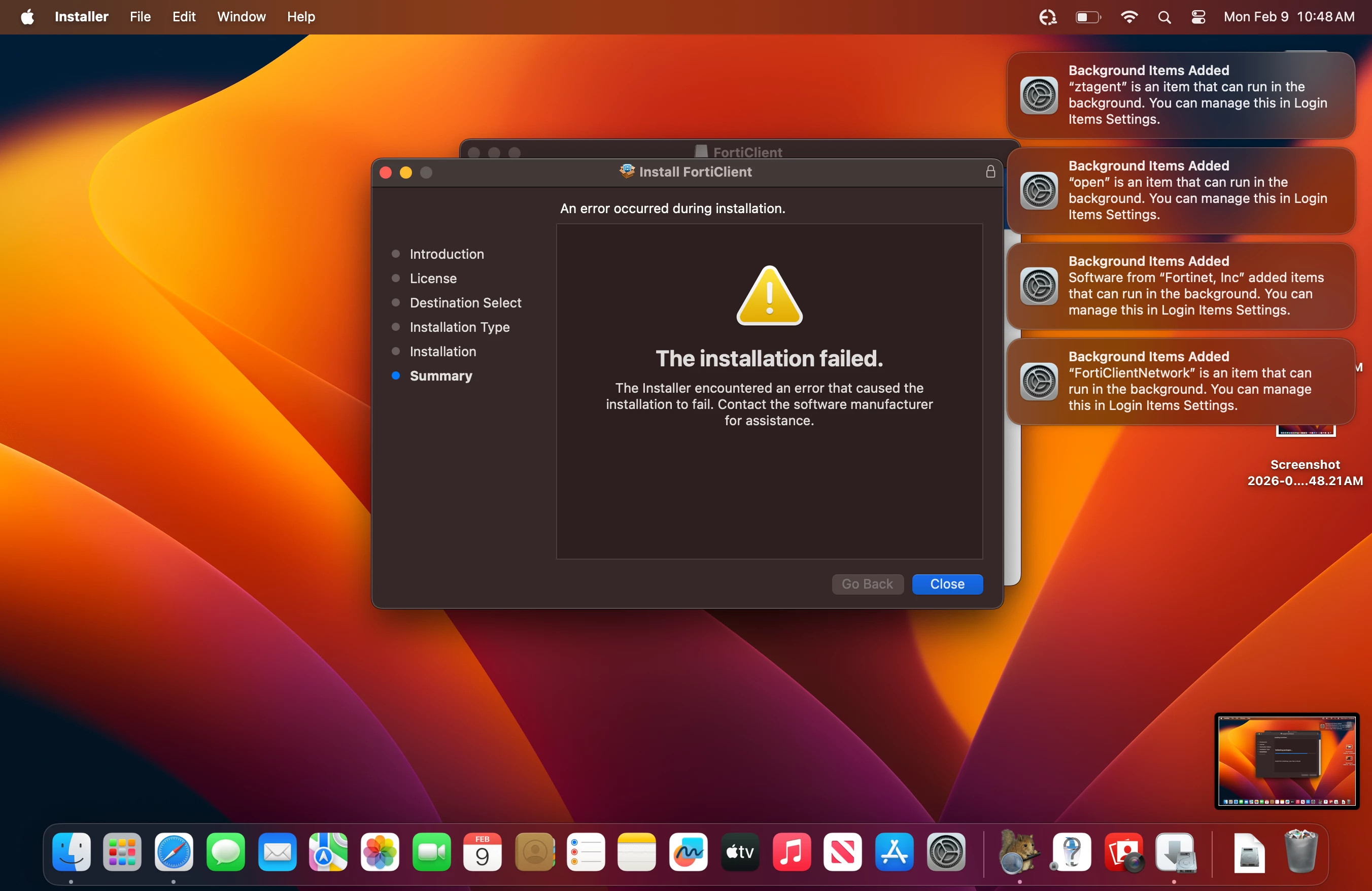Viewport: 1372px width, 891px height.
Task: Open the Installer application menu
Action: click(x=81, y=17)
